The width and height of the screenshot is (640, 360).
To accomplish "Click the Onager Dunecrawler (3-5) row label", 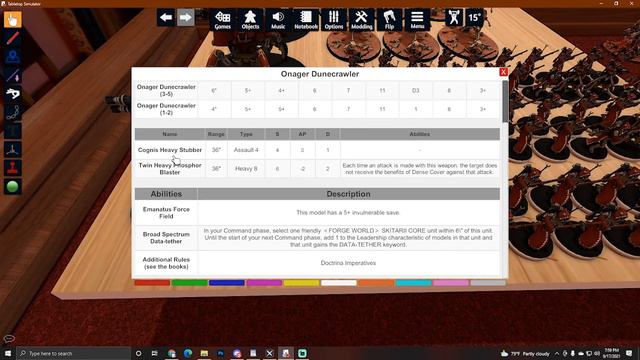I will coord(166,90).
